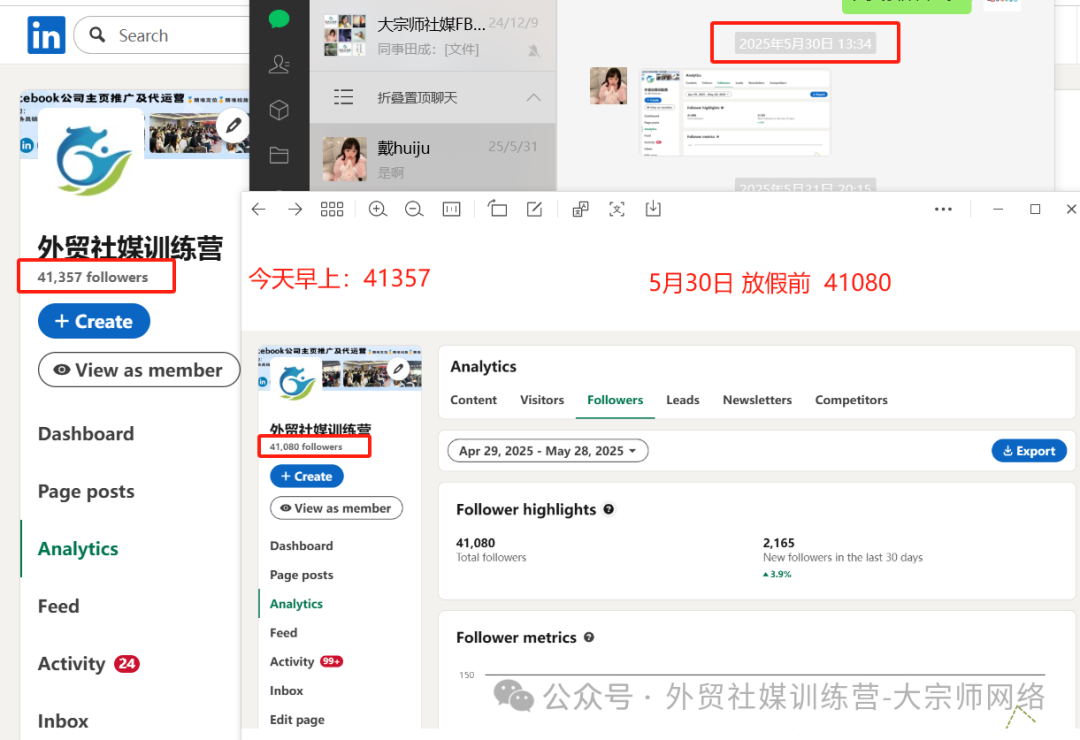This screenshot has height=740, width=1080.
Task: Click the large View as member button
Action: [x=139, y=370]
